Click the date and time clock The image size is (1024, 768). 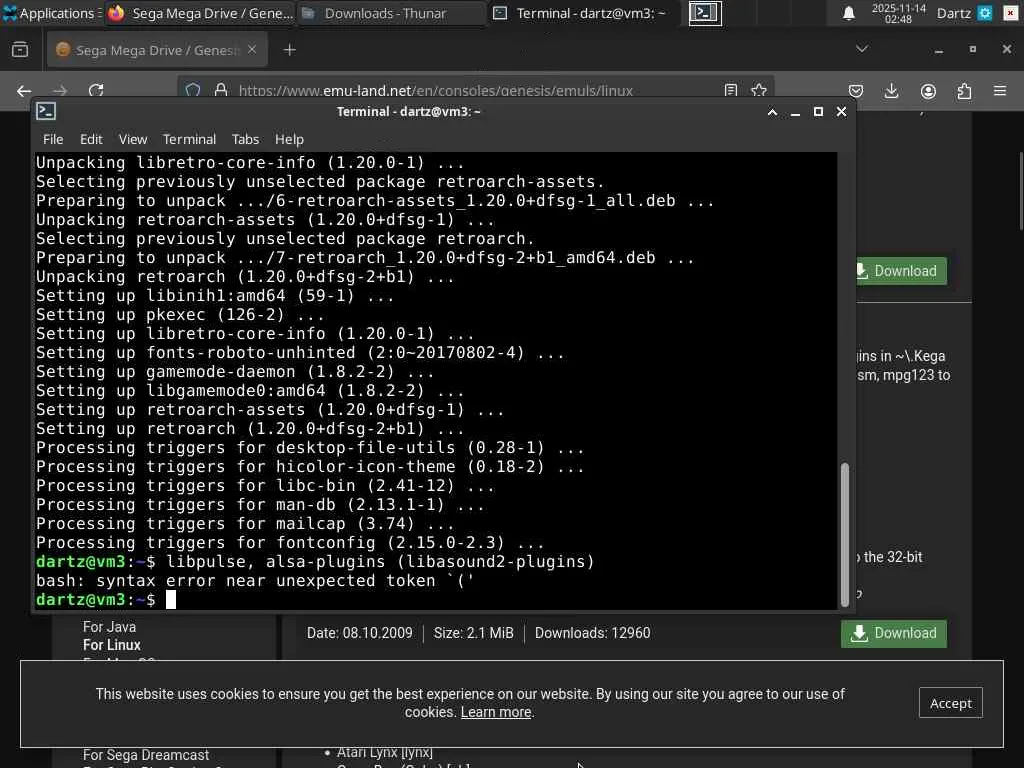pyautogui.click(x=898, y=13)
